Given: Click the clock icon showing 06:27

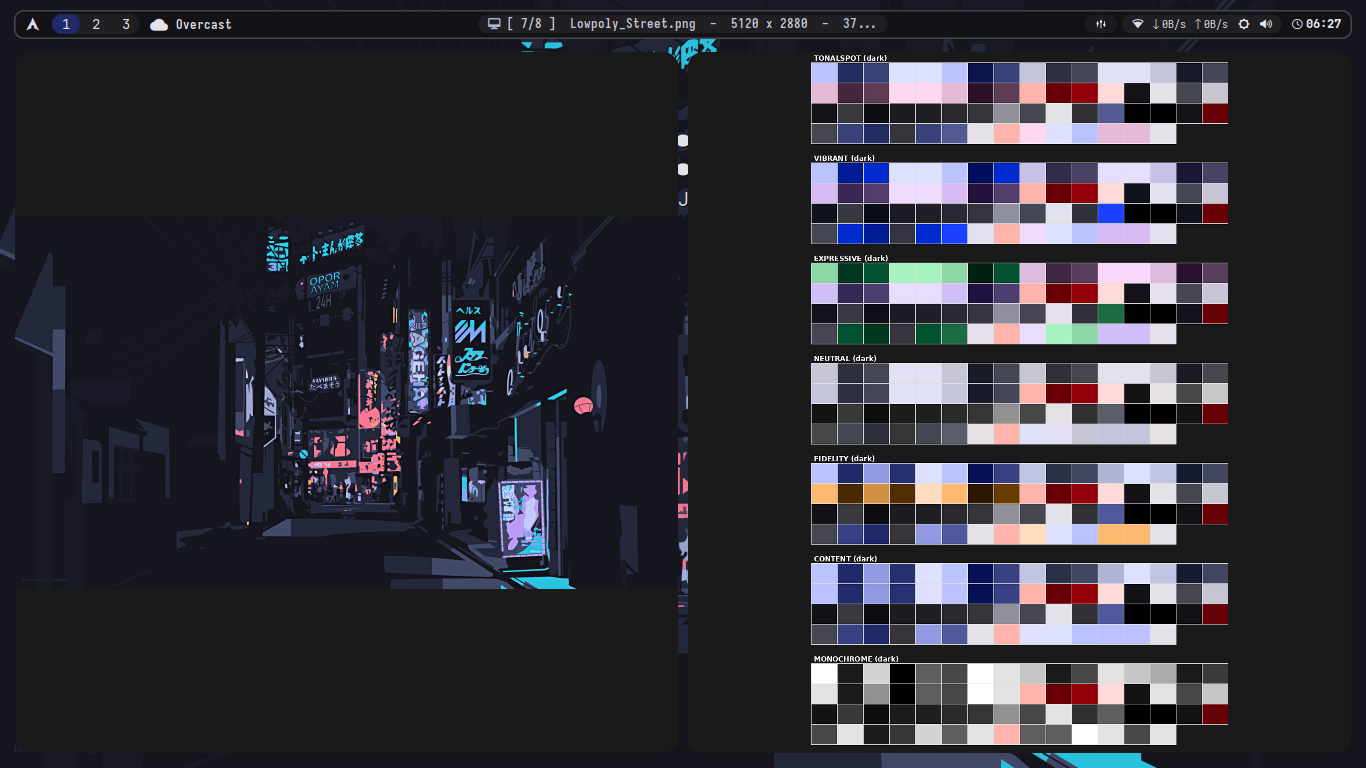Looking at the screenshot, I should 1298,23.
